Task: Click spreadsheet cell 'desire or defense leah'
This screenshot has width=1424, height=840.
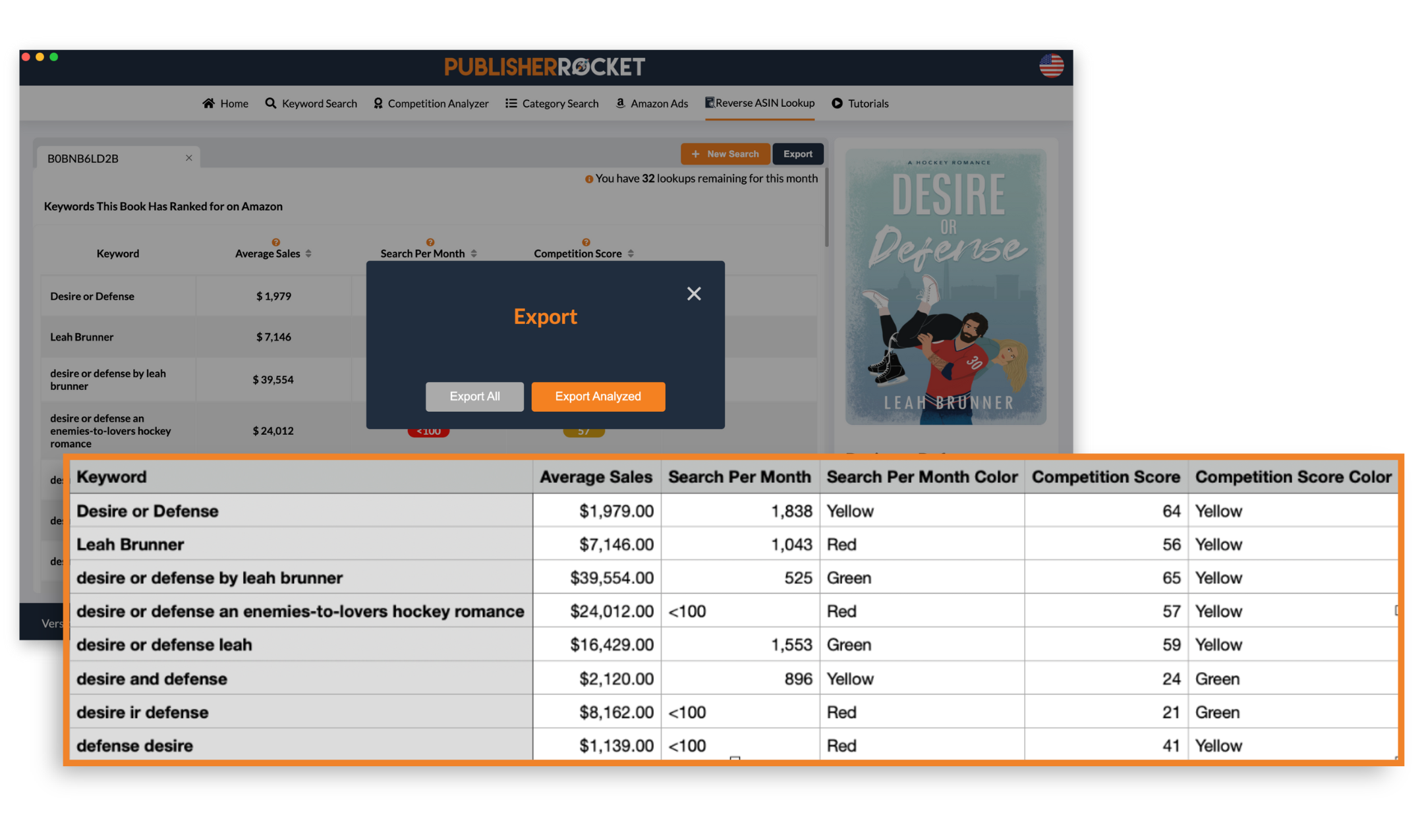Action: coord(301,644)
